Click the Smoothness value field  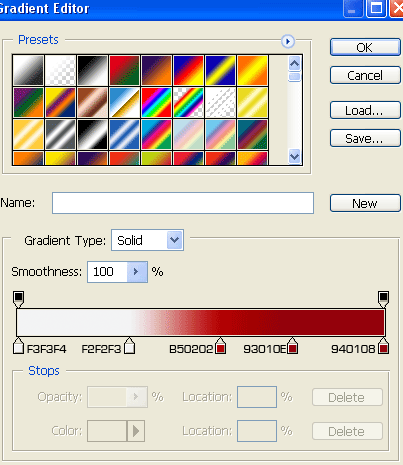pyautogui.click(x=107, y=272)
